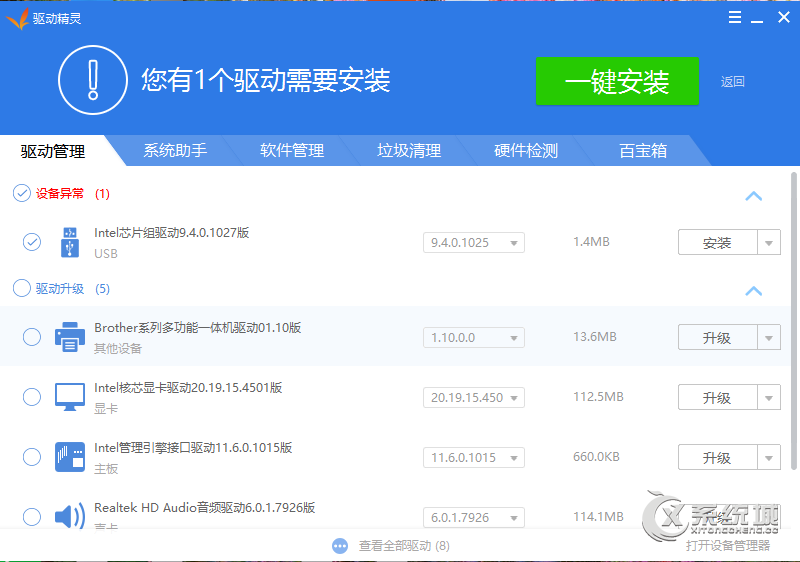Screen dimensions: 800x562
Task: Click the 112.5MB size value
Action: click(x=598, y=397)
